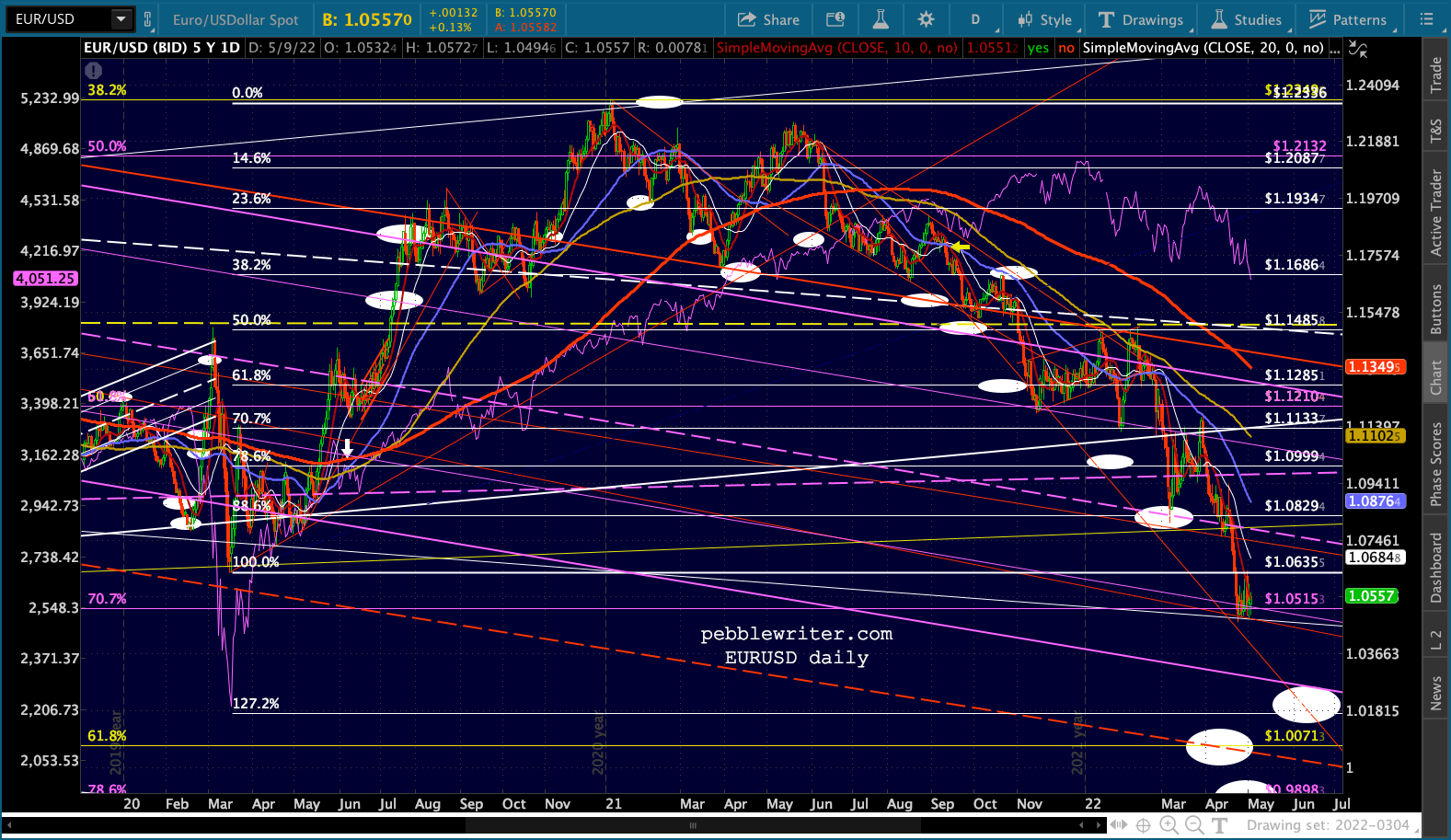
Task: Activate the crosshair pan tool
Action: pyautogui.click(x=1143, y=825)
